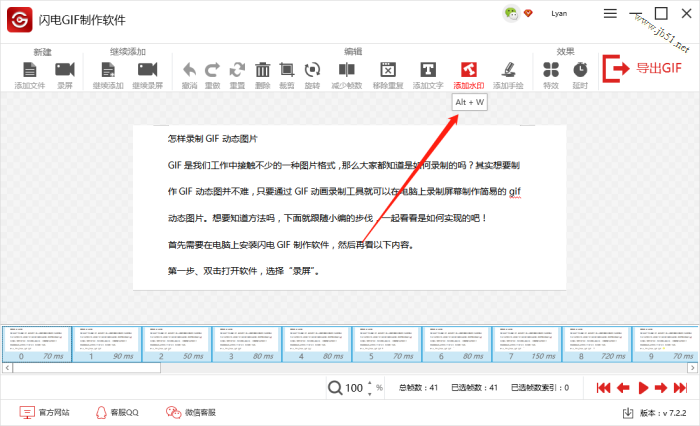The image size is (700, 426).
Task: Go to the next frame
Action: [x=661, y=388]
